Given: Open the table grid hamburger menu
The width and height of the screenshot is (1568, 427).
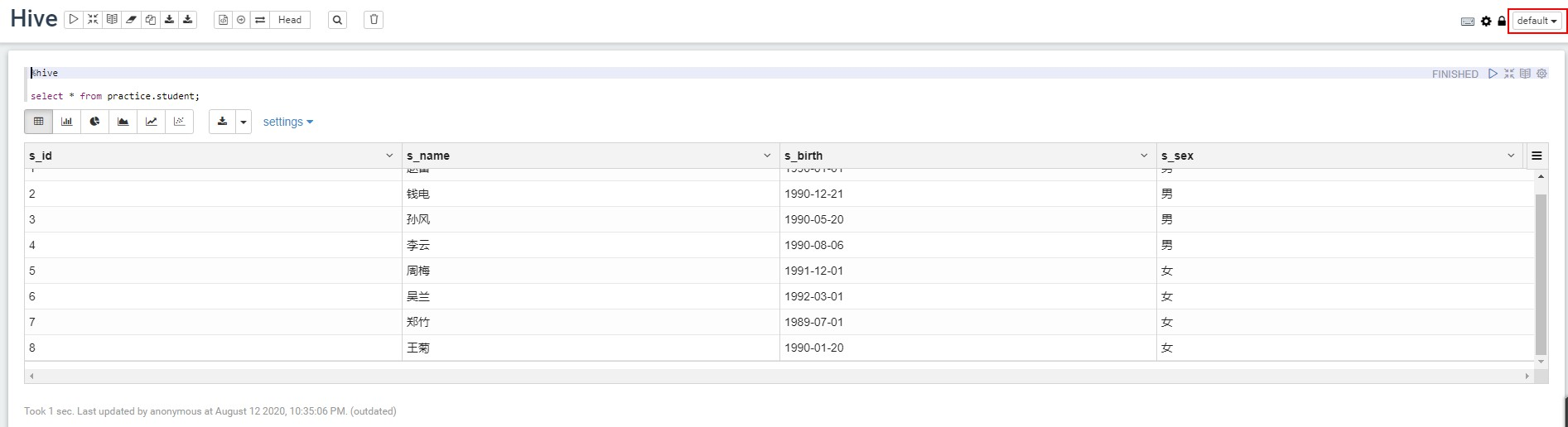Looking at the screenshot, I should tap(1537, 156).
